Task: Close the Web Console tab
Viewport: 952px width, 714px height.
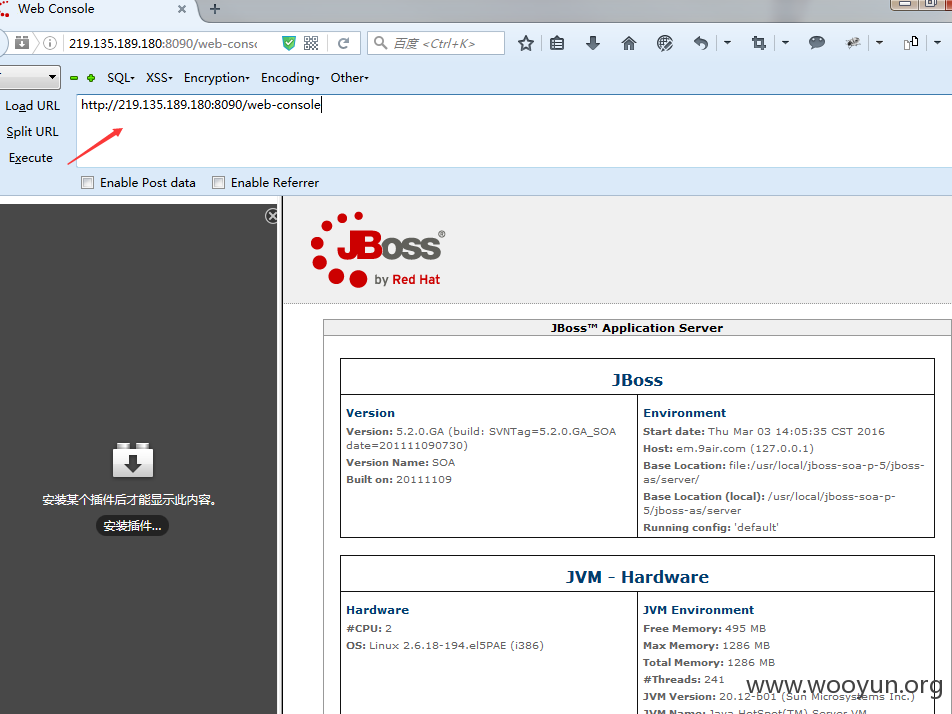Action: (x=182, y=9)
